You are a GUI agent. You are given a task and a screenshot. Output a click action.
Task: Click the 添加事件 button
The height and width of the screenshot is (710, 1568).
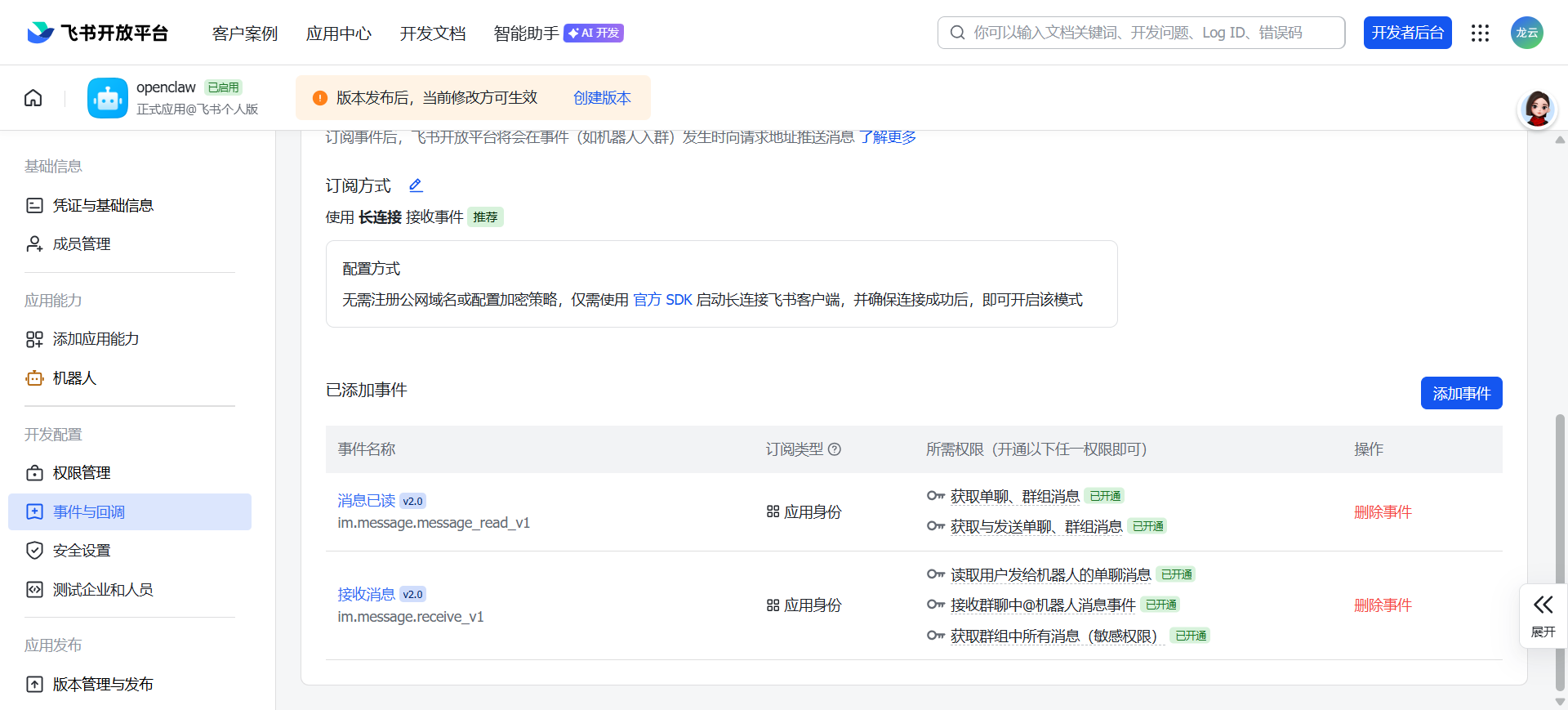tap(1461, 393)
